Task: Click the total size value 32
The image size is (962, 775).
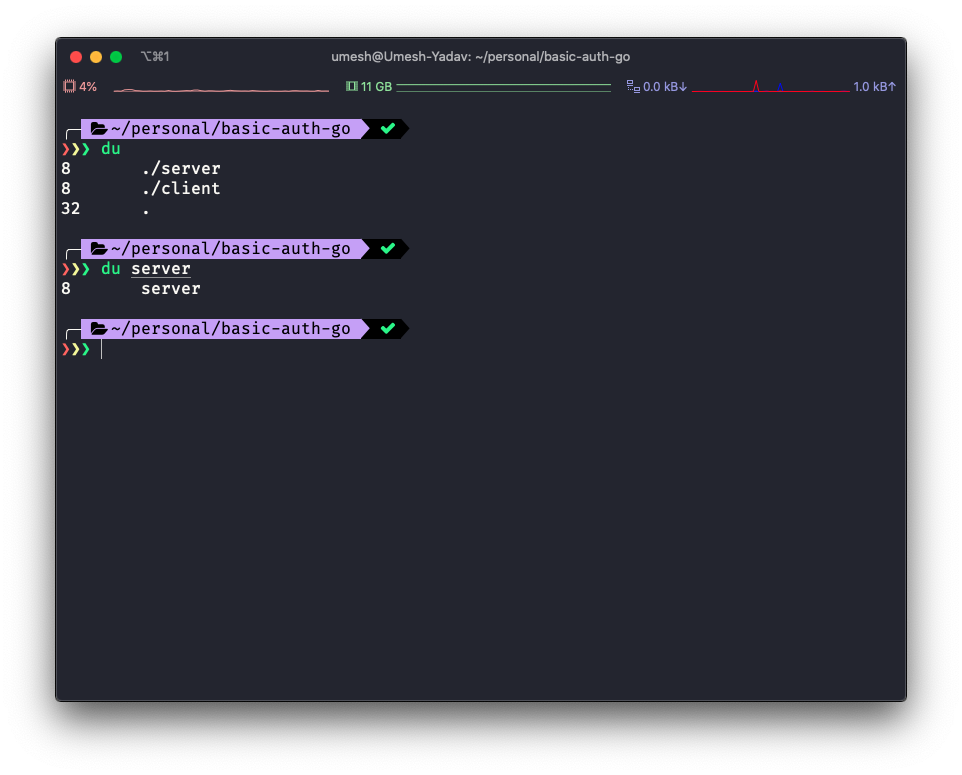Action: [x=70, y=208]
